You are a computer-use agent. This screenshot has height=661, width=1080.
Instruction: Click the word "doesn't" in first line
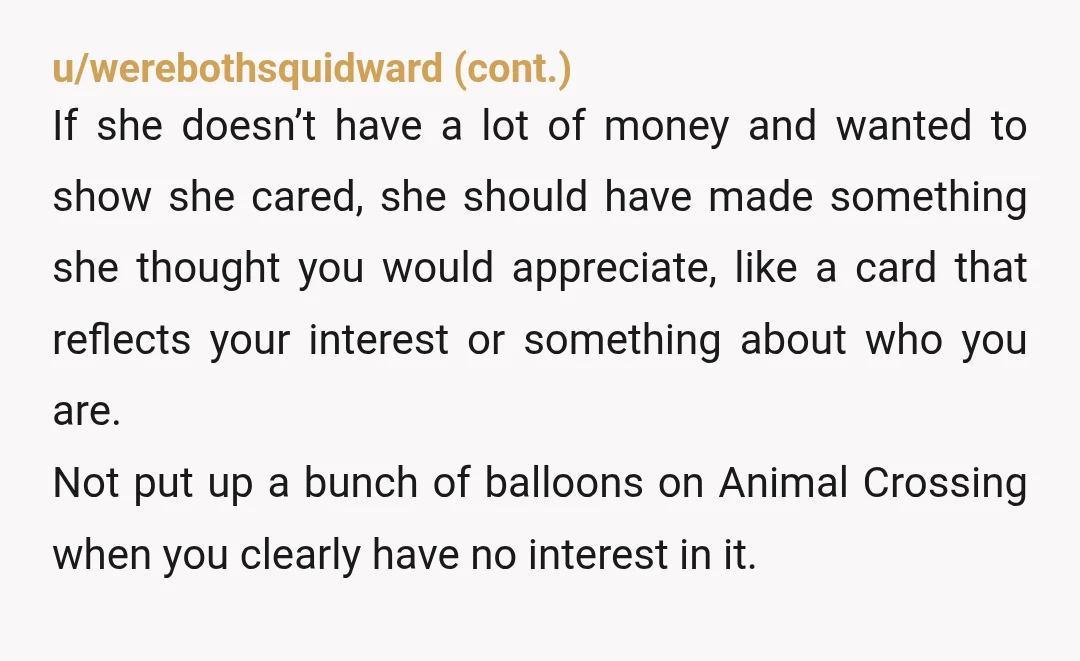pyautogui.click(x=248, y=127)
